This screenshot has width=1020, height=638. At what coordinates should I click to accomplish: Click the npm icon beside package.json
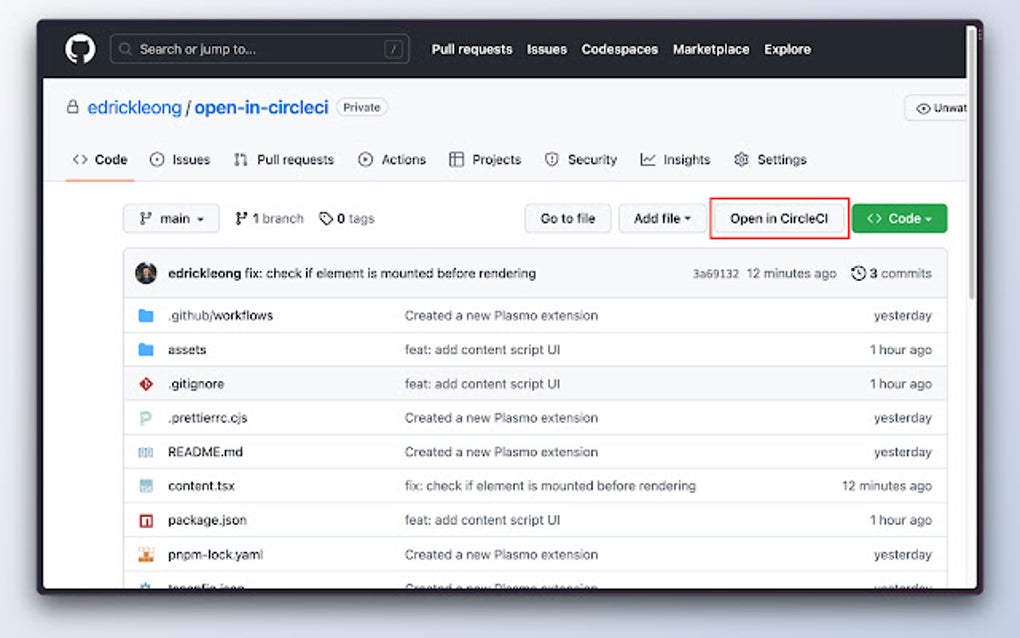146,520
